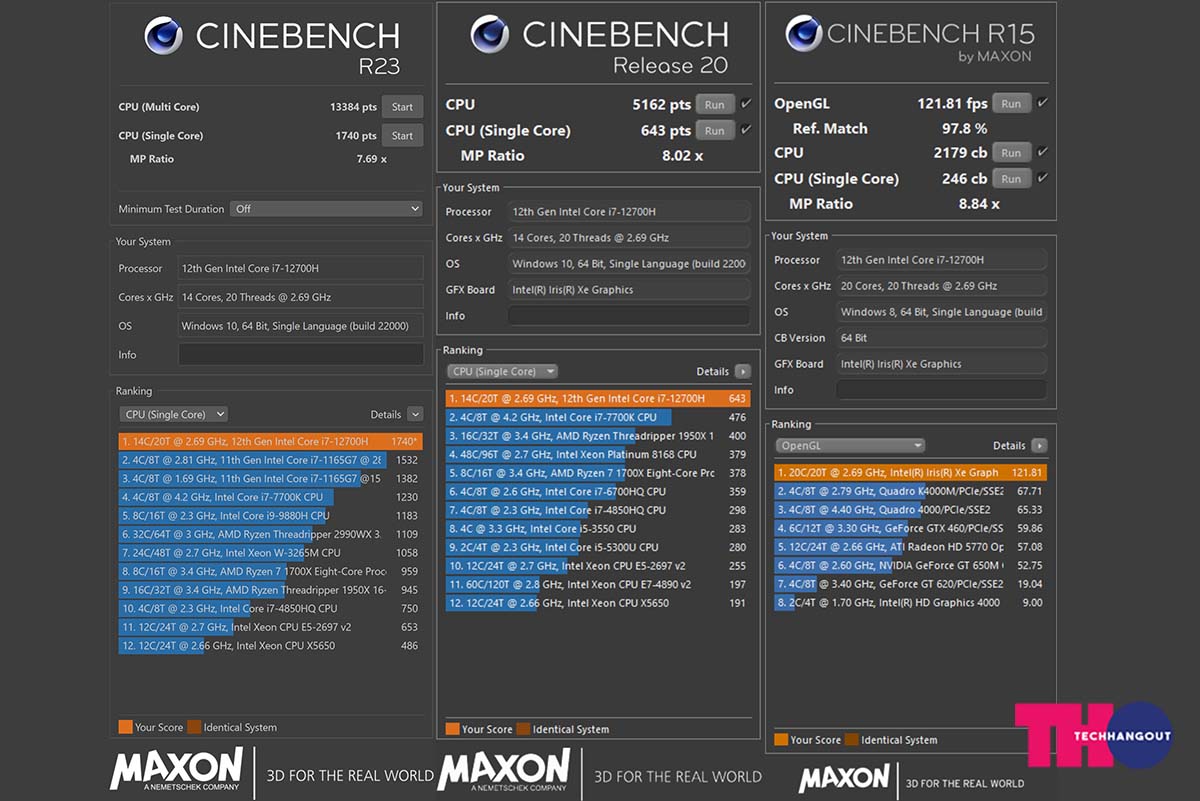The width and height of the screenshot is (1200, 801).
Task: Select the "Quadro K4000M" row in R15 ranking
Action: coord(911,491)
